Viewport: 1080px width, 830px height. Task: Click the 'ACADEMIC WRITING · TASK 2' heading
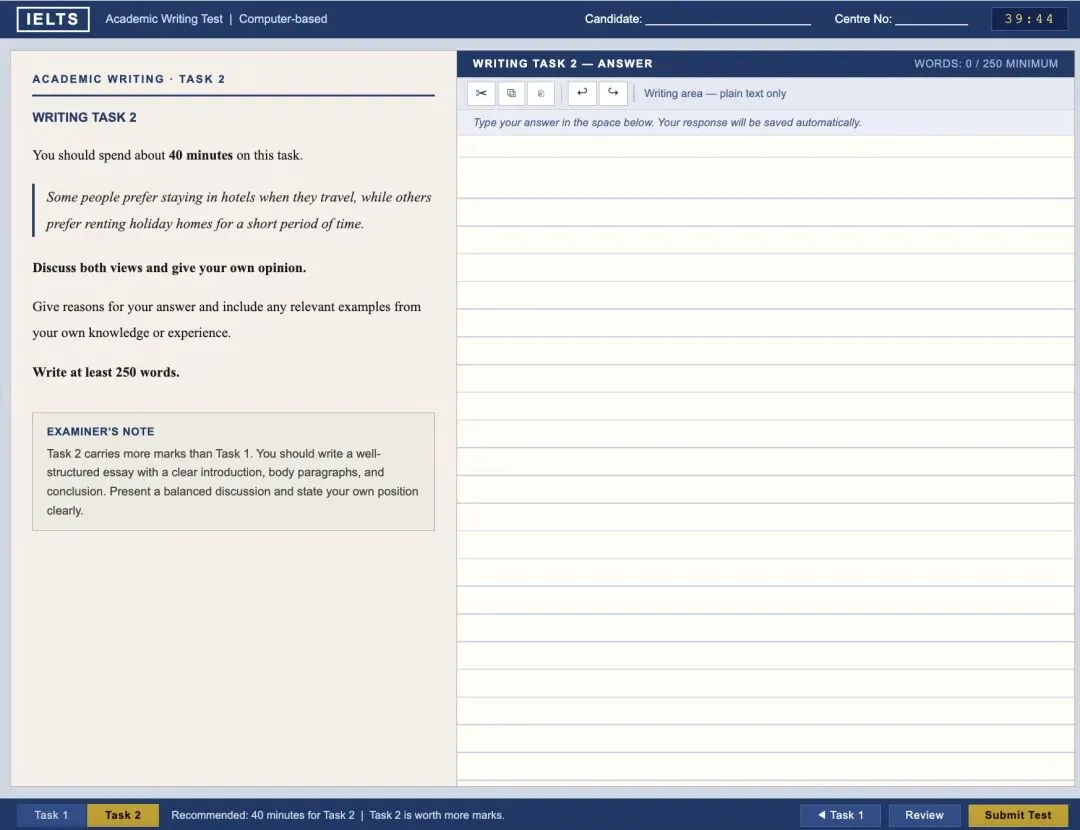point(129,79)
